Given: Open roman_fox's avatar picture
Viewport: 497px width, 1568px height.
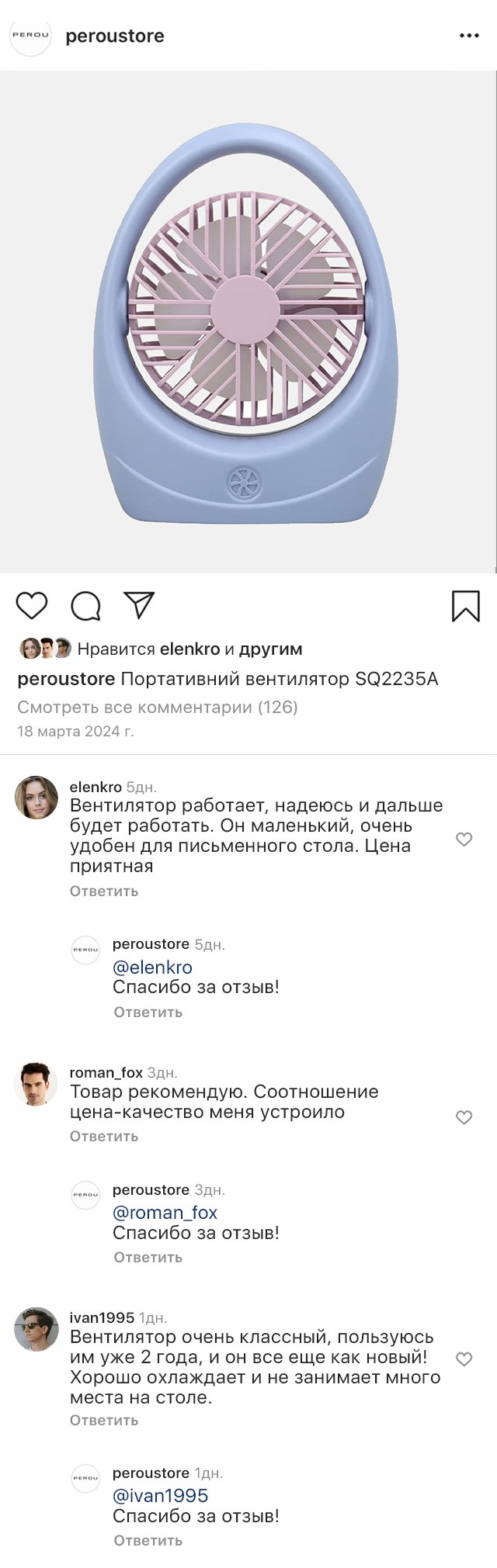Looking at the screenshot, I should click(x=36, y=1084).
